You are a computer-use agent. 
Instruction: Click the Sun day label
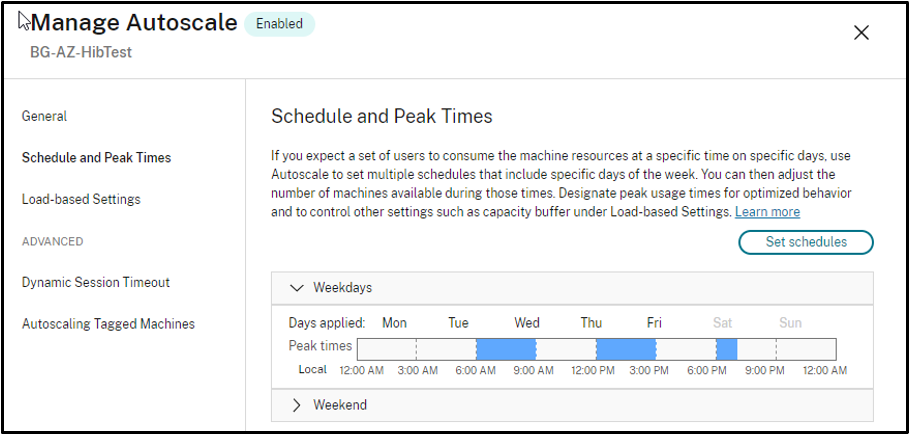click(790, 323)
